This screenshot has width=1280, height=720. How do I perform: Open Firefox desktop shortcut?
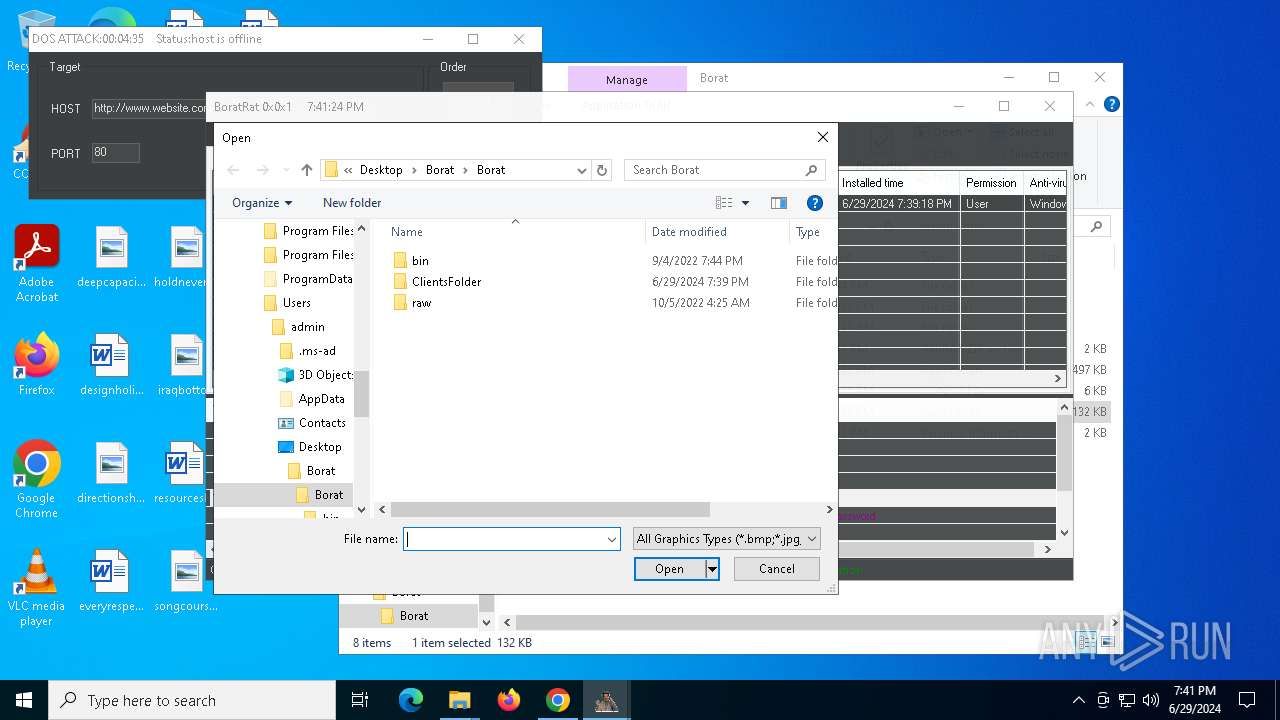[37, 364]
